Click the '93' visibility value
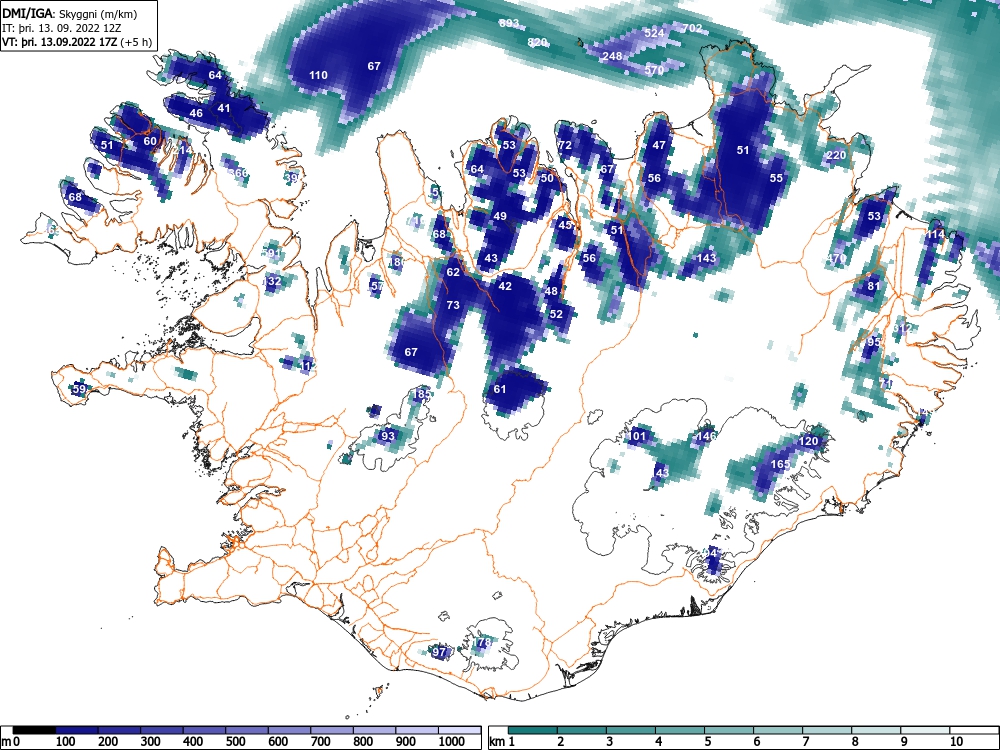The image size is (1000, 750). (x=387, y=436)
